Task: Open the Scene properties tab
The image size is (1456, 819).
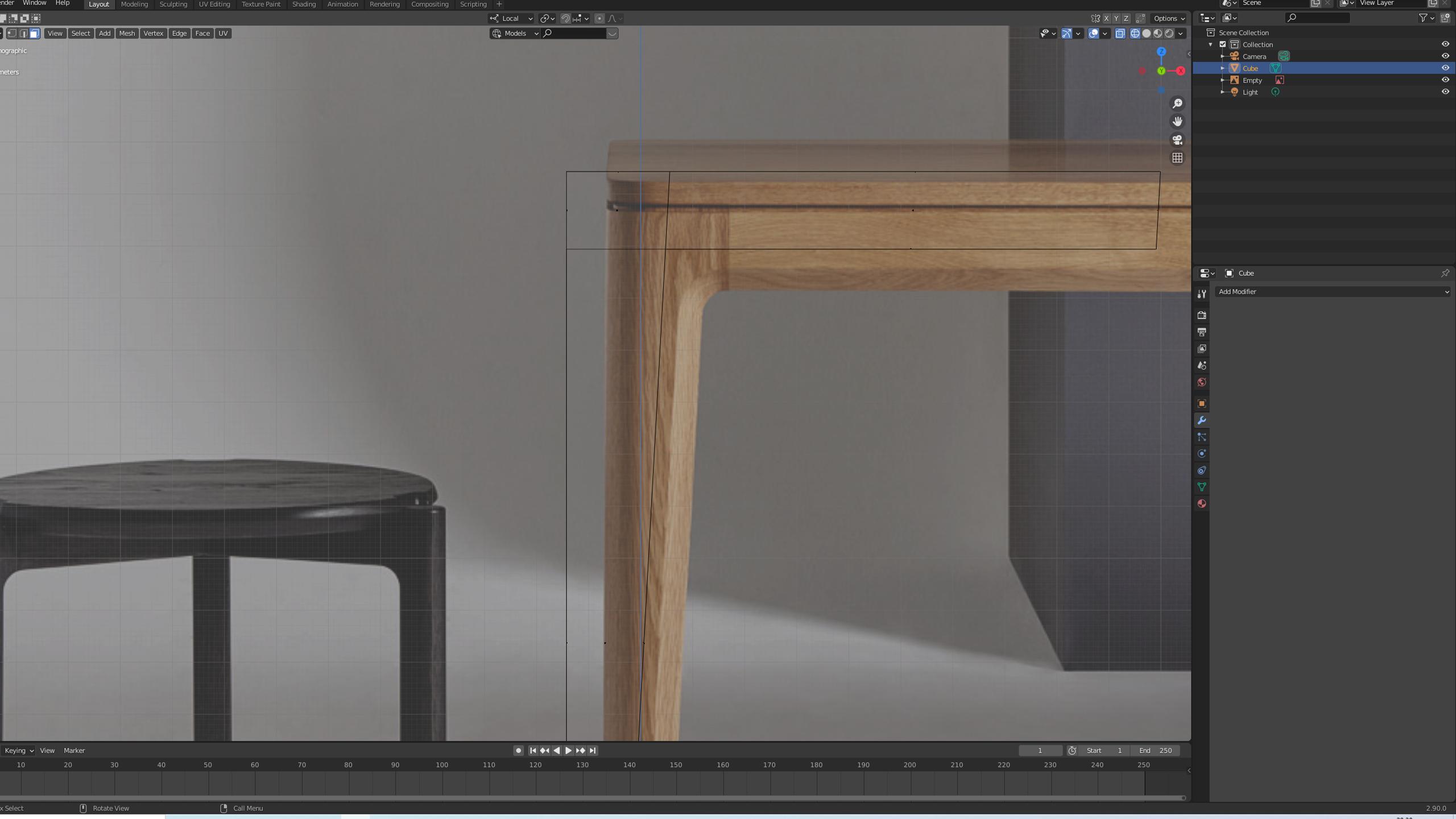Action: [1201, 365]
